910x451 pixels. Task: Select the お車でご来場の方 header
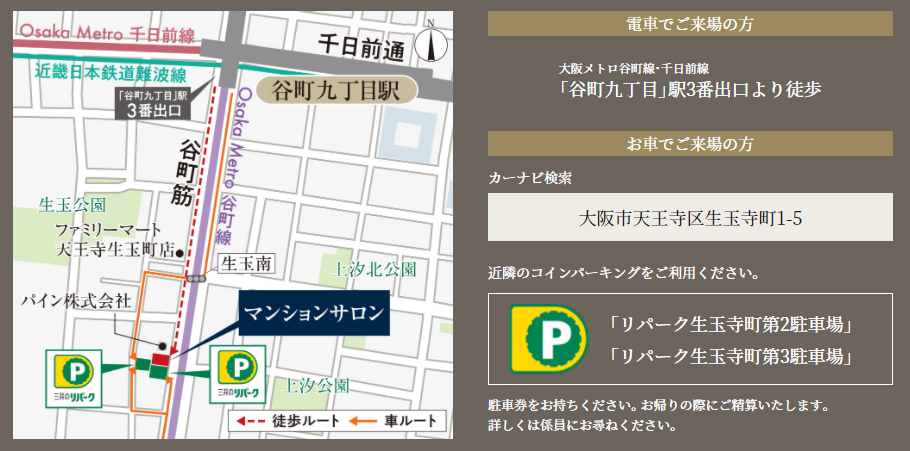click(x=690, y=144)
